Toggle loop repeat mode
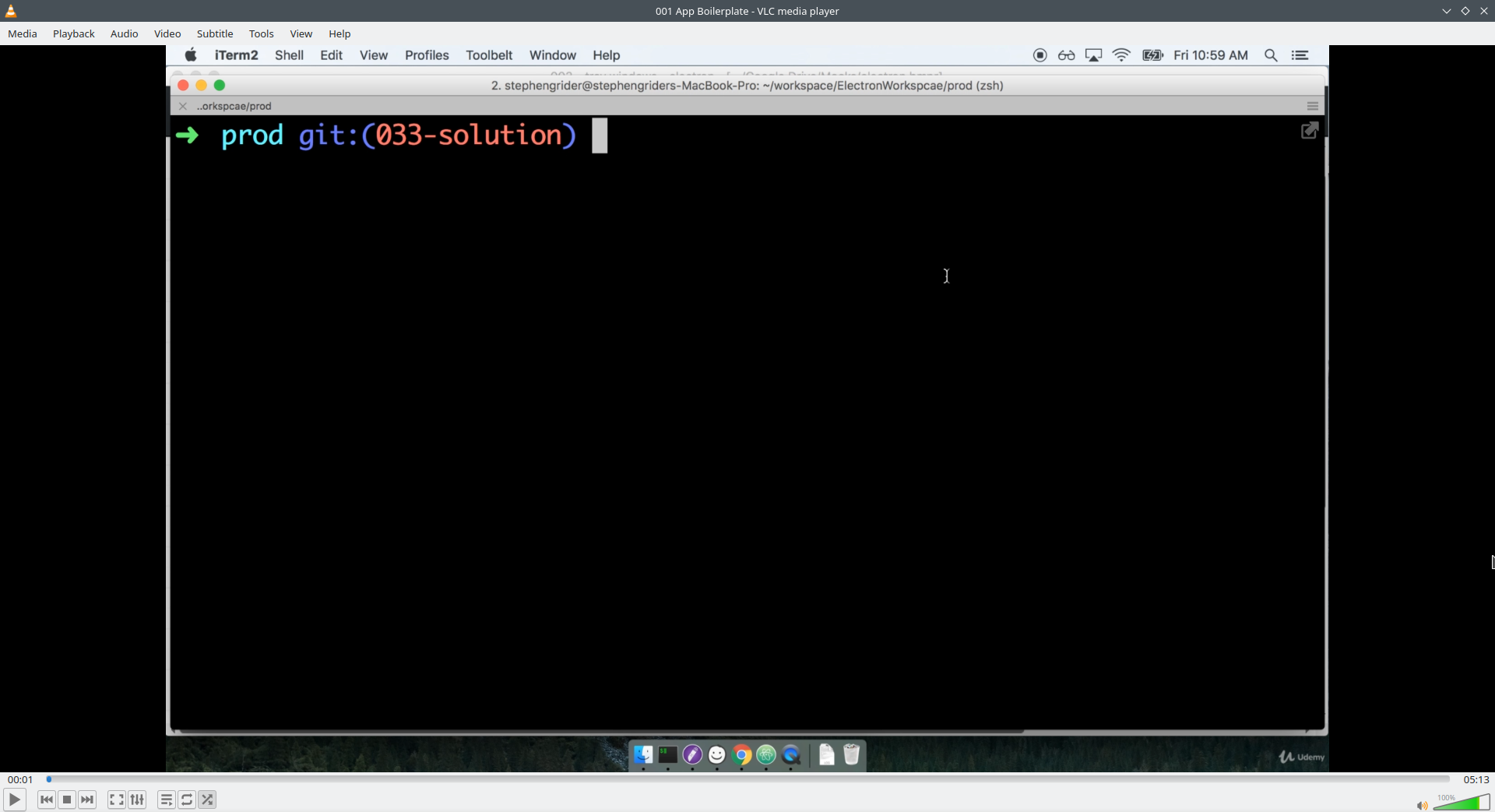Image resolution: width=1495 pixels, height=812 pixels. (187, 800)
